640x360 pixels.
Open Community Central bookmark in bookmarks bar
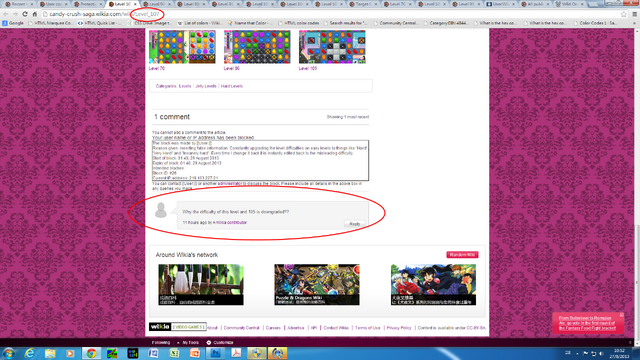[395, 23]
